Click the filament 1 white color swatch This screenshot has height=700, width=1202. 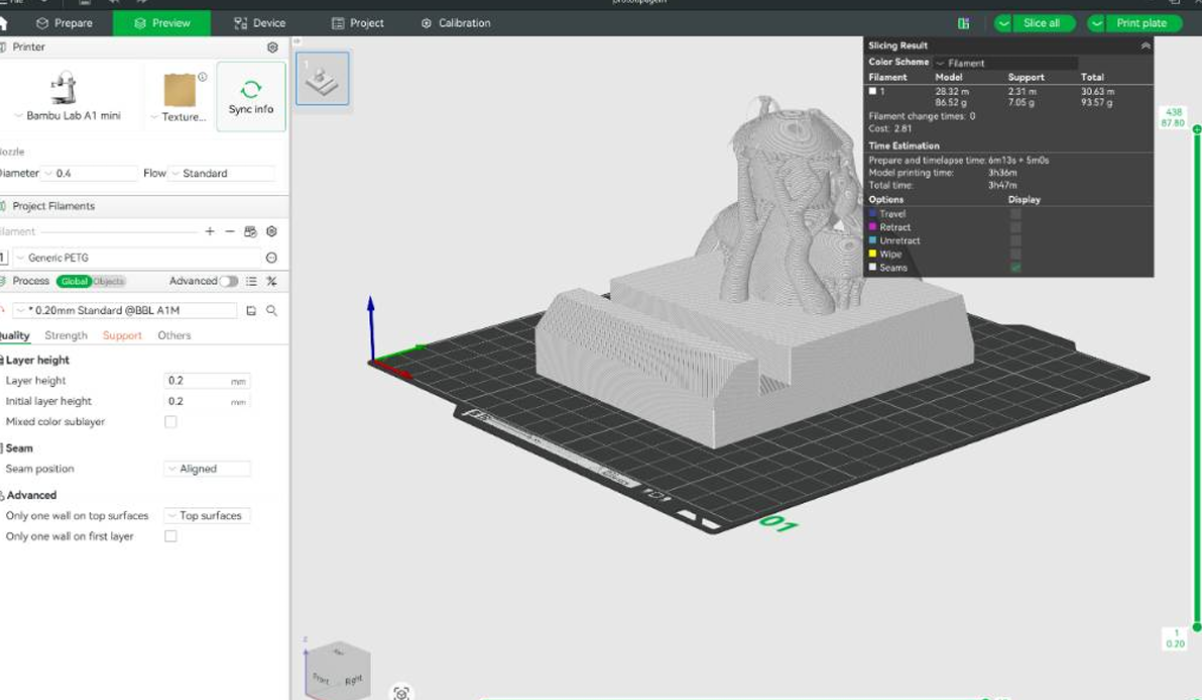coord(872,91)
